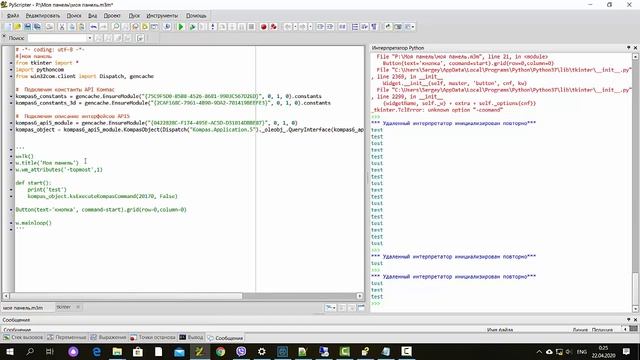Open the Точки останова tab
This screenshot has width=640, height=360.
pyautogui.click(x=153, y=338)
